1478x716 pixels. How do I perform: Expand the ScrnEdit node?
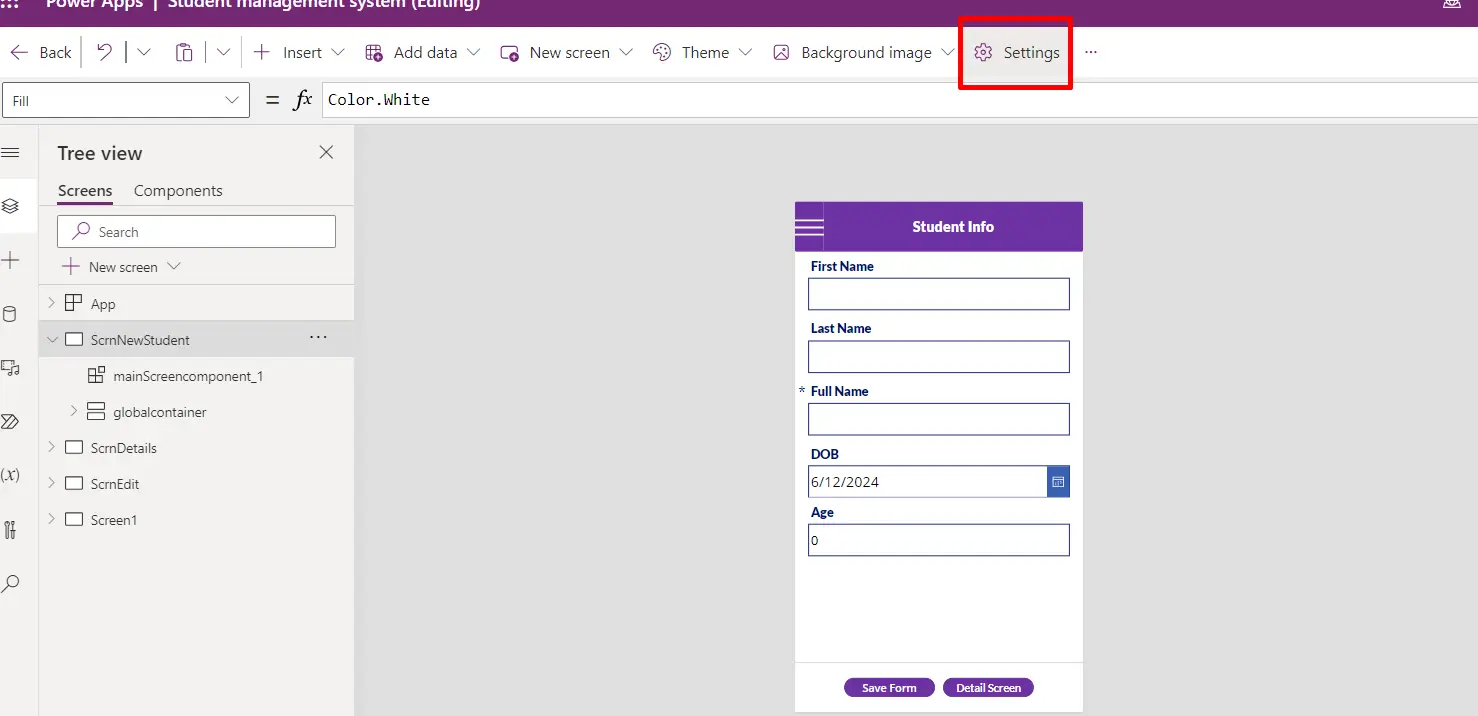[x=52, y=483]
